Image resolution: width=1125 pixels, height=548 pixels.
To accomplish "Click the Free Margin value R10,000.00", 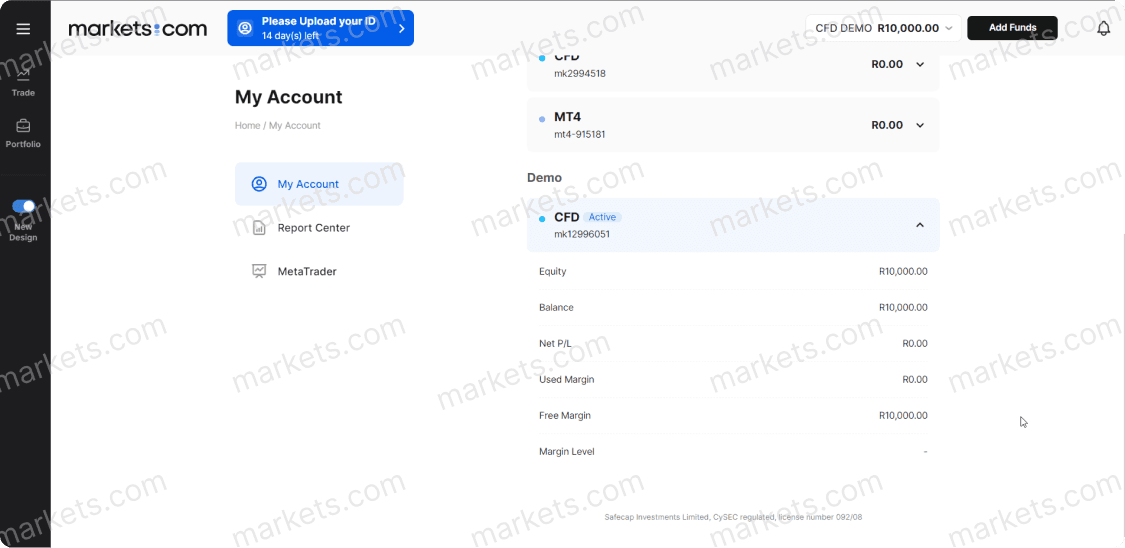I will tap(903, 415).
